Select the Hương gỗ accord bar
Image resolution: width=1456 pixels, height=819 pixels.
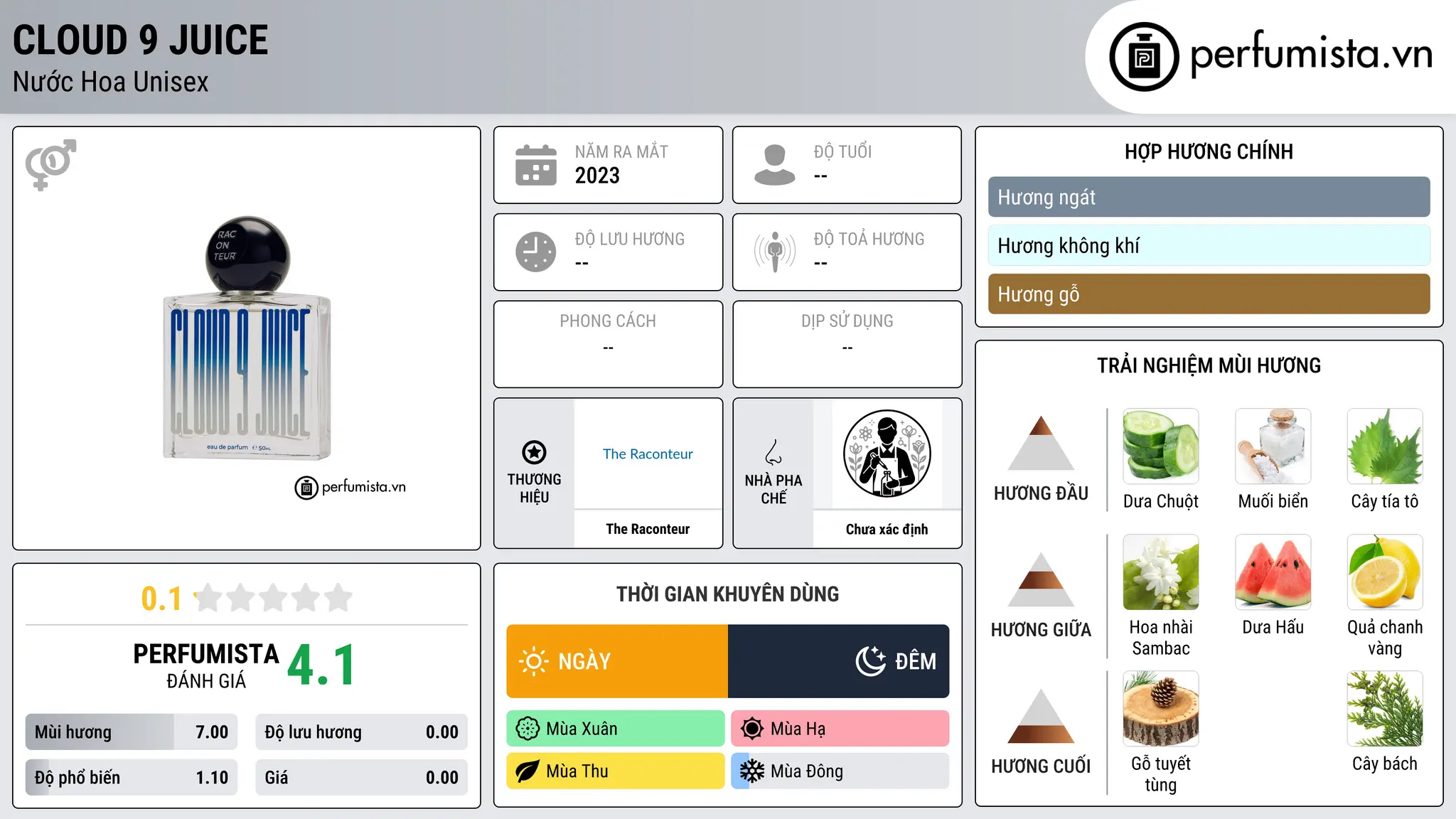point(1209,294)
